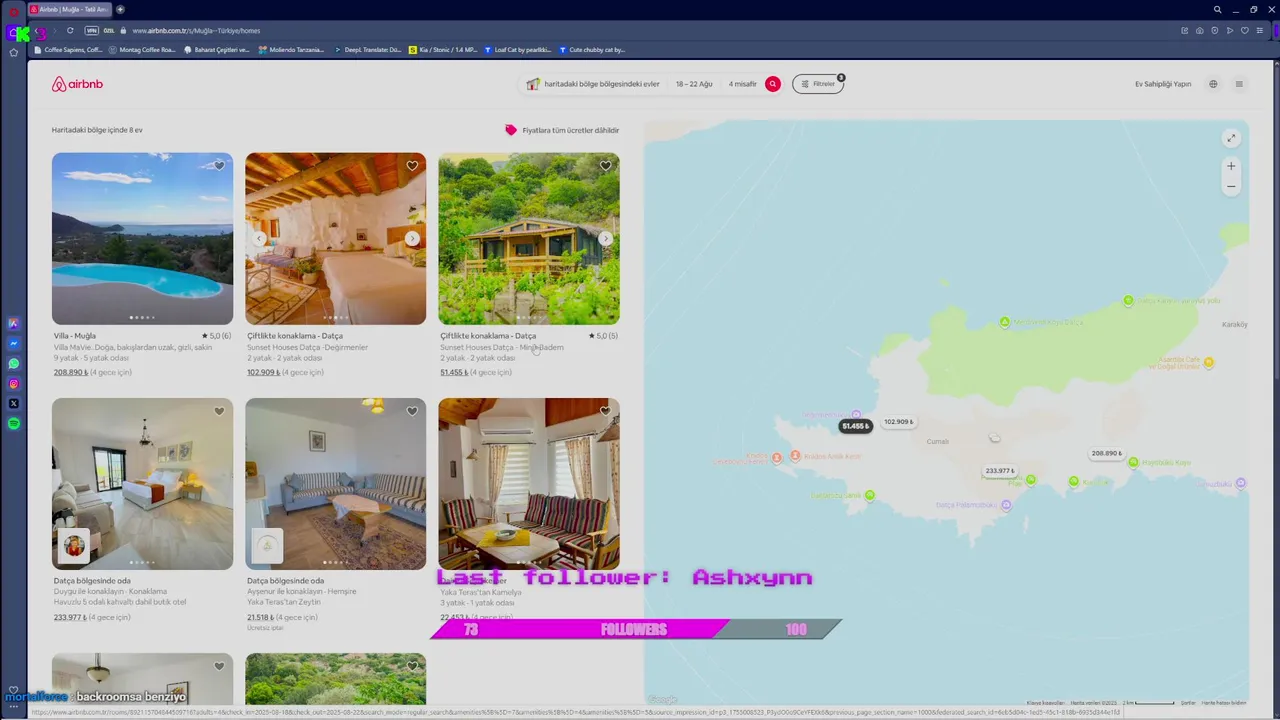Open the Villa - Muğla pool photo
The image size is (1280, 720).
[142, 238]
